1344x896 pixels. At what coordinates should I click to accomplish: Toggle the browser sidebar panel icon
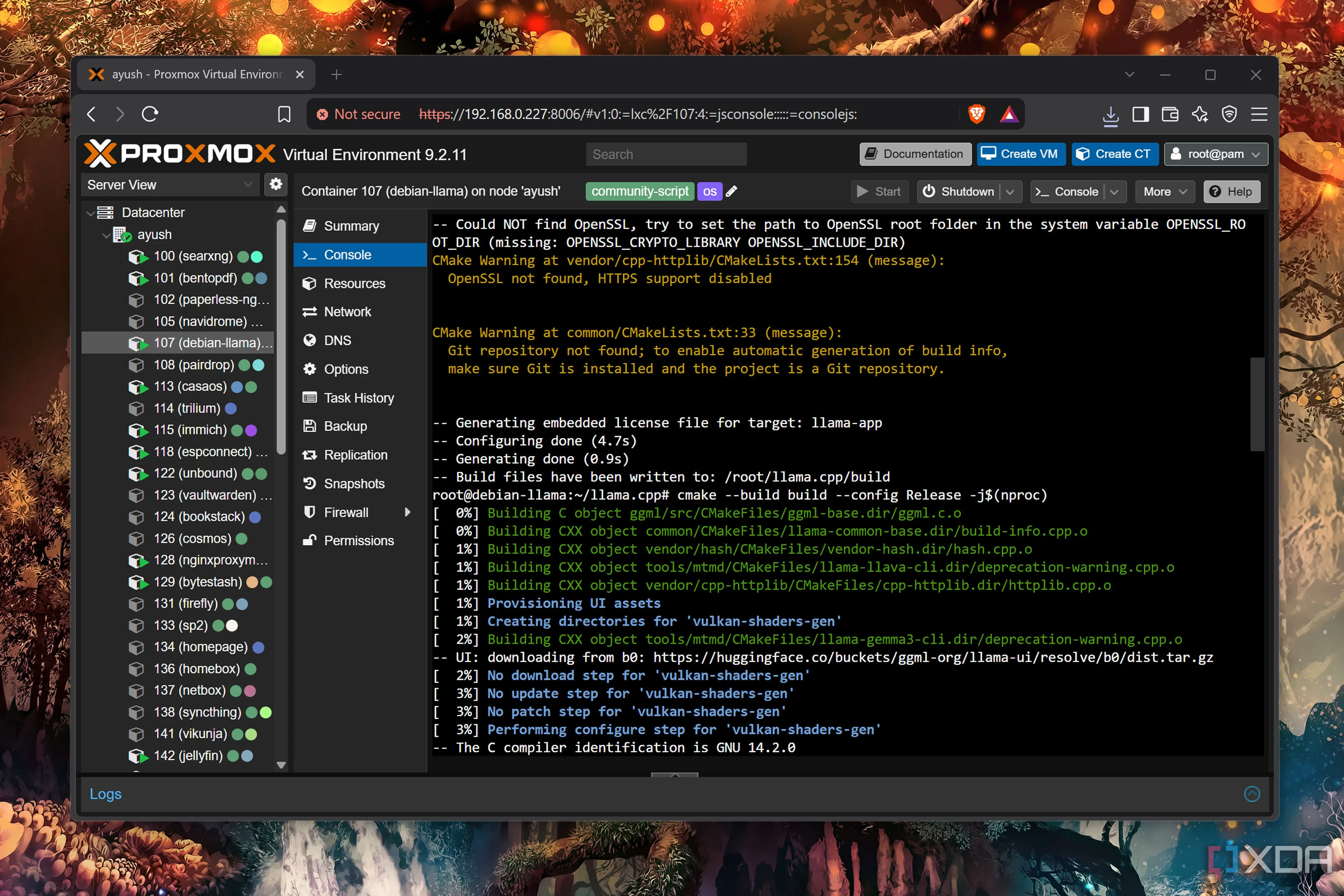[x=1141, y=114]
